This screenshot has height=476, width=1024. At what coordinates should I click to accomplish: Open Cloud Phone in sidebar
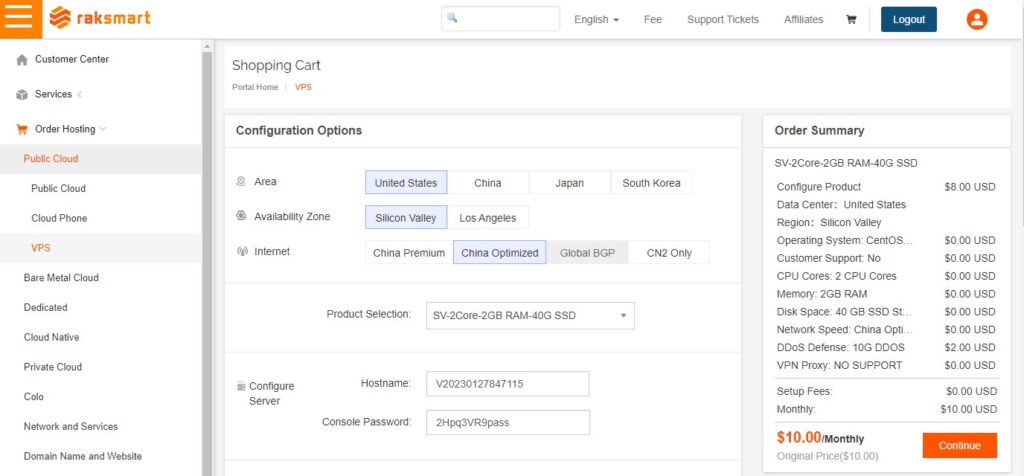[x=59, y=218]
